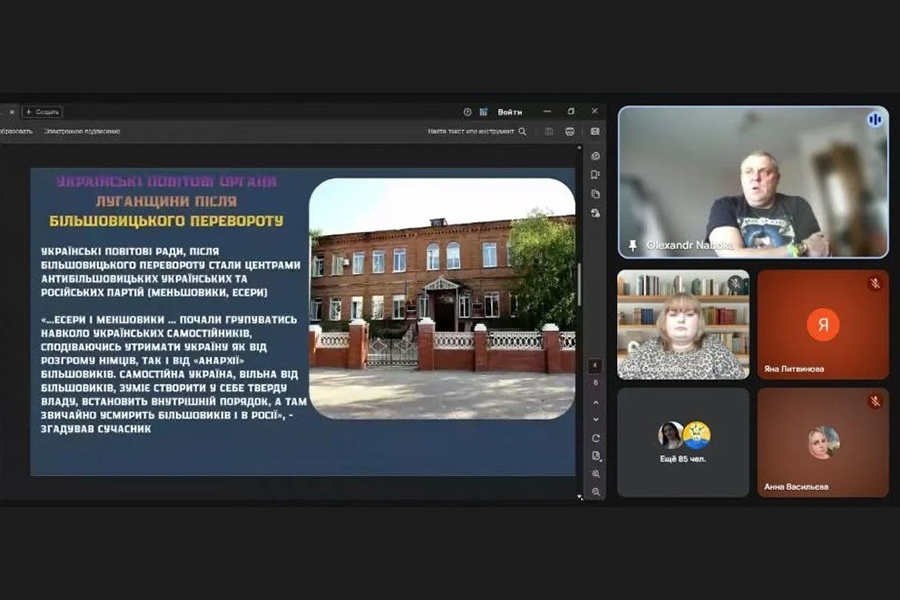Go to previous page using up chevron
The height and width of the screenshot is (600, 900).
[x=595, y=402]
